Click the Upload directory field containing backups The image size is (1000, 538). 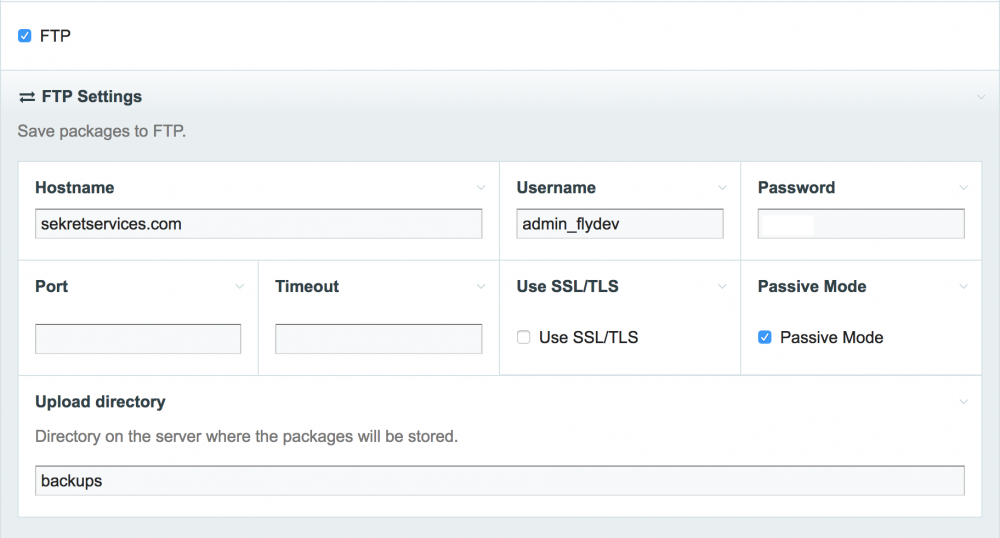click(x=500, y=481)
